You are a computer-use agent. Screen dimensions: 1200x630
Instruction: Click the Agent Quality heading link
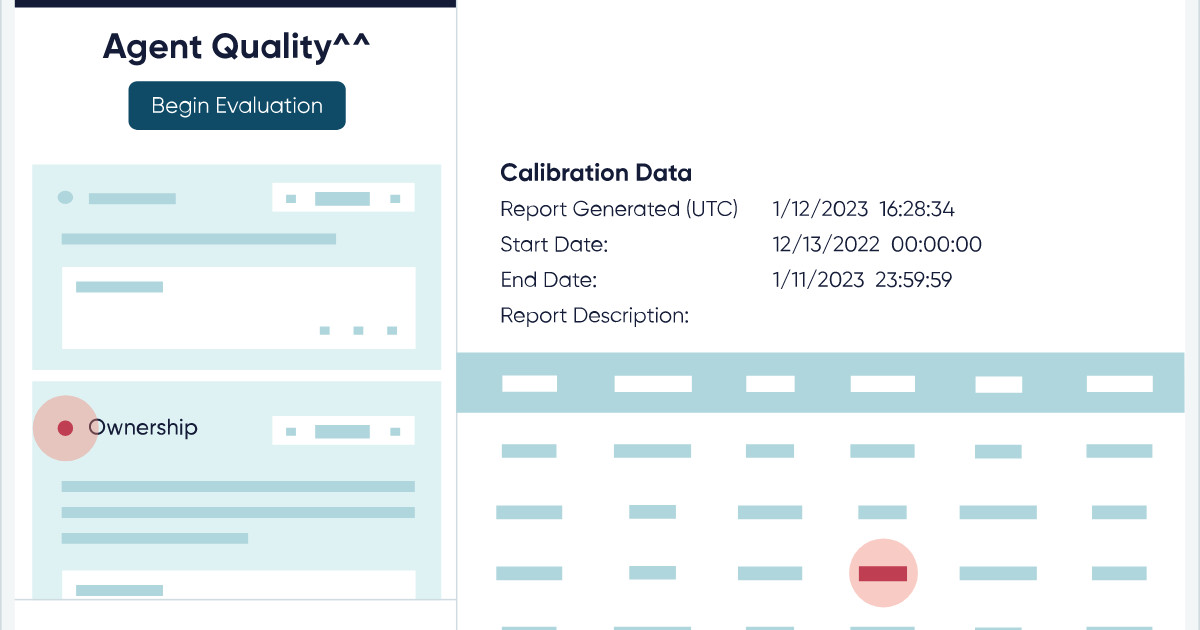click(x=236, y=46)
